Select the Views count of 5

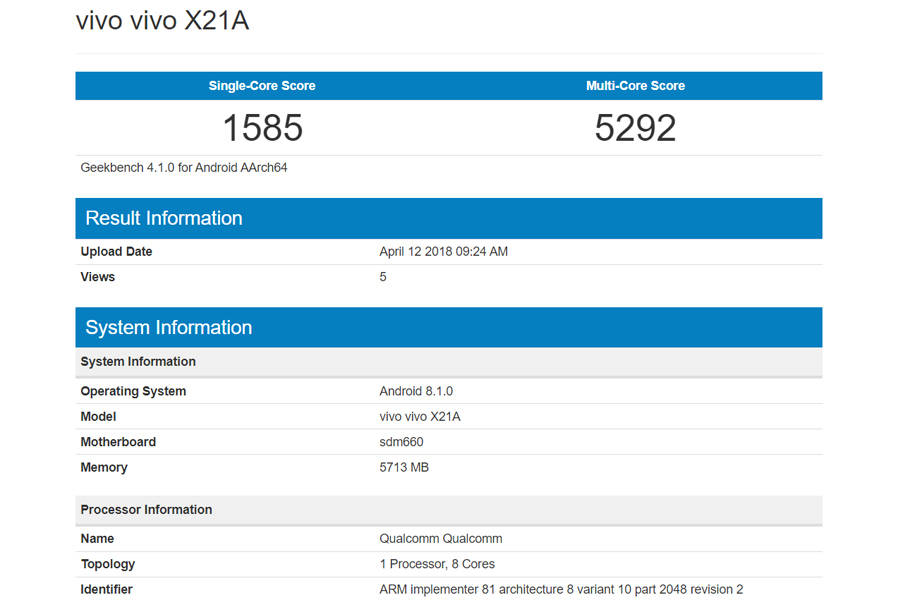coord(382,277)
